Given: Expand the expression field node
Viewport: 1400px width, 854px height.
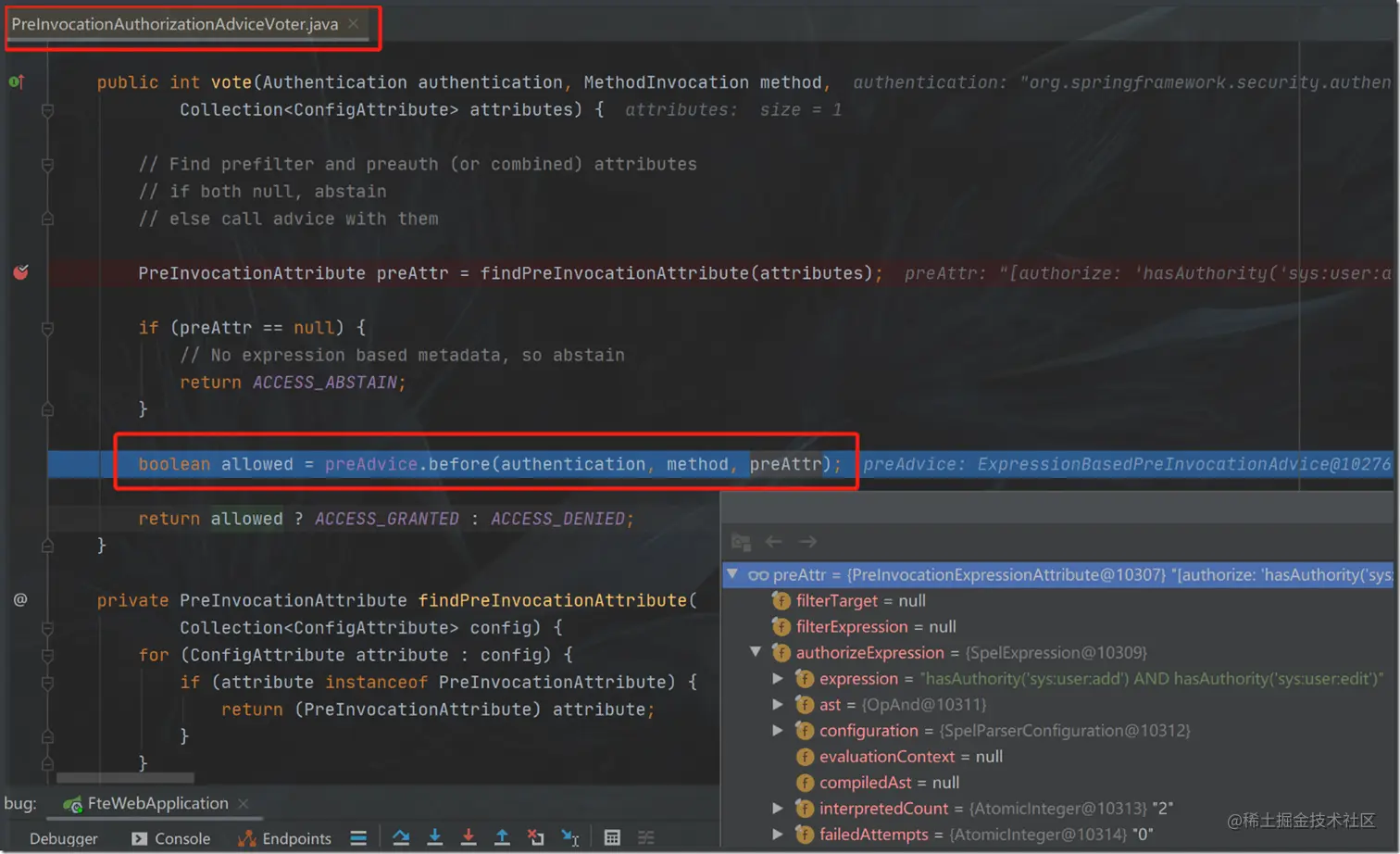Looking at the screenshot, I should tap(778, 678).
